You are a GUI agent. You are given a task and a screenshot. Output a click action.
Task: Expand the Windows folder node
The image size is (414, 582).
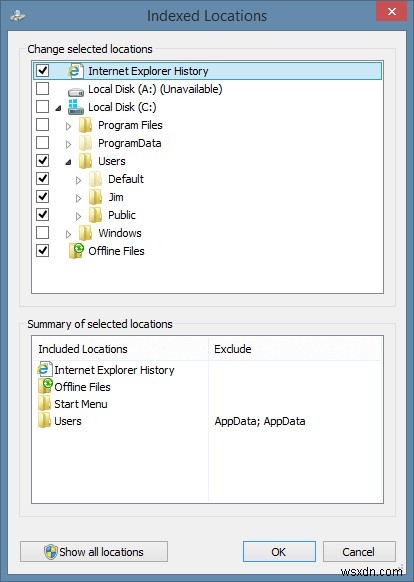(x=68, y=234)
